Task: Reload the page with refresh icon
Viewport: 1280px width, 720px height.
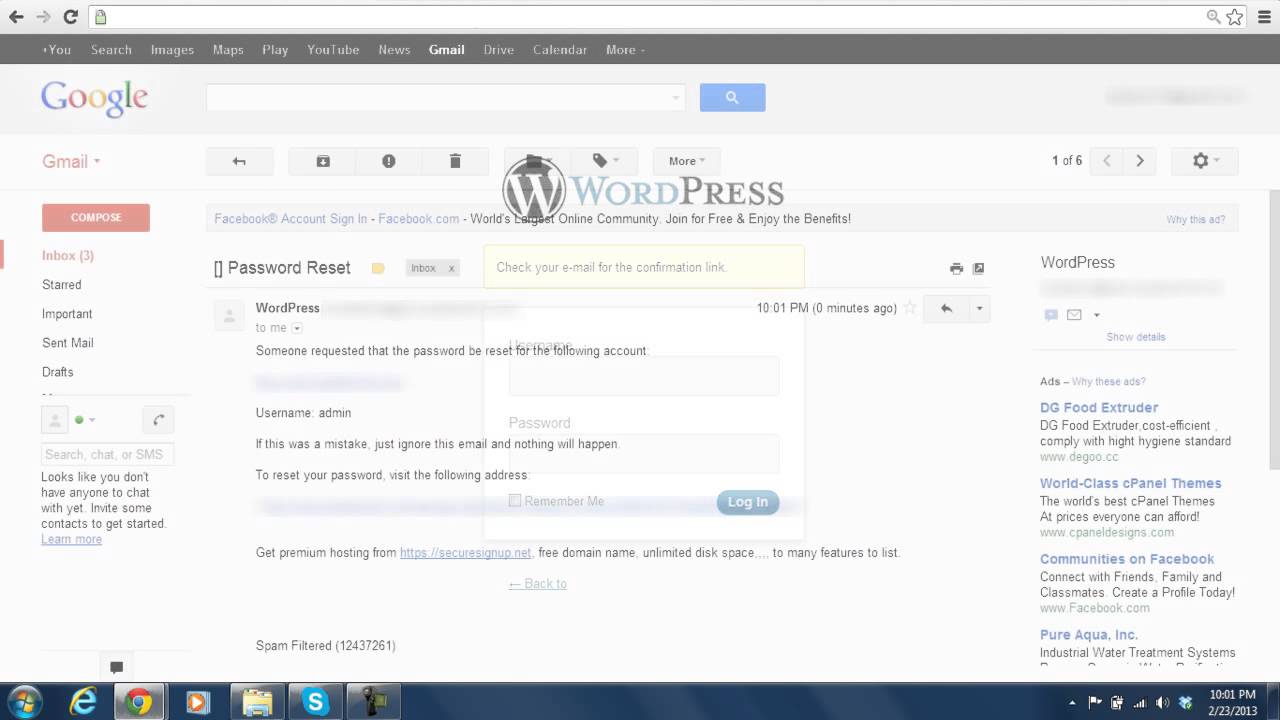Action: (x=70, y=17)
